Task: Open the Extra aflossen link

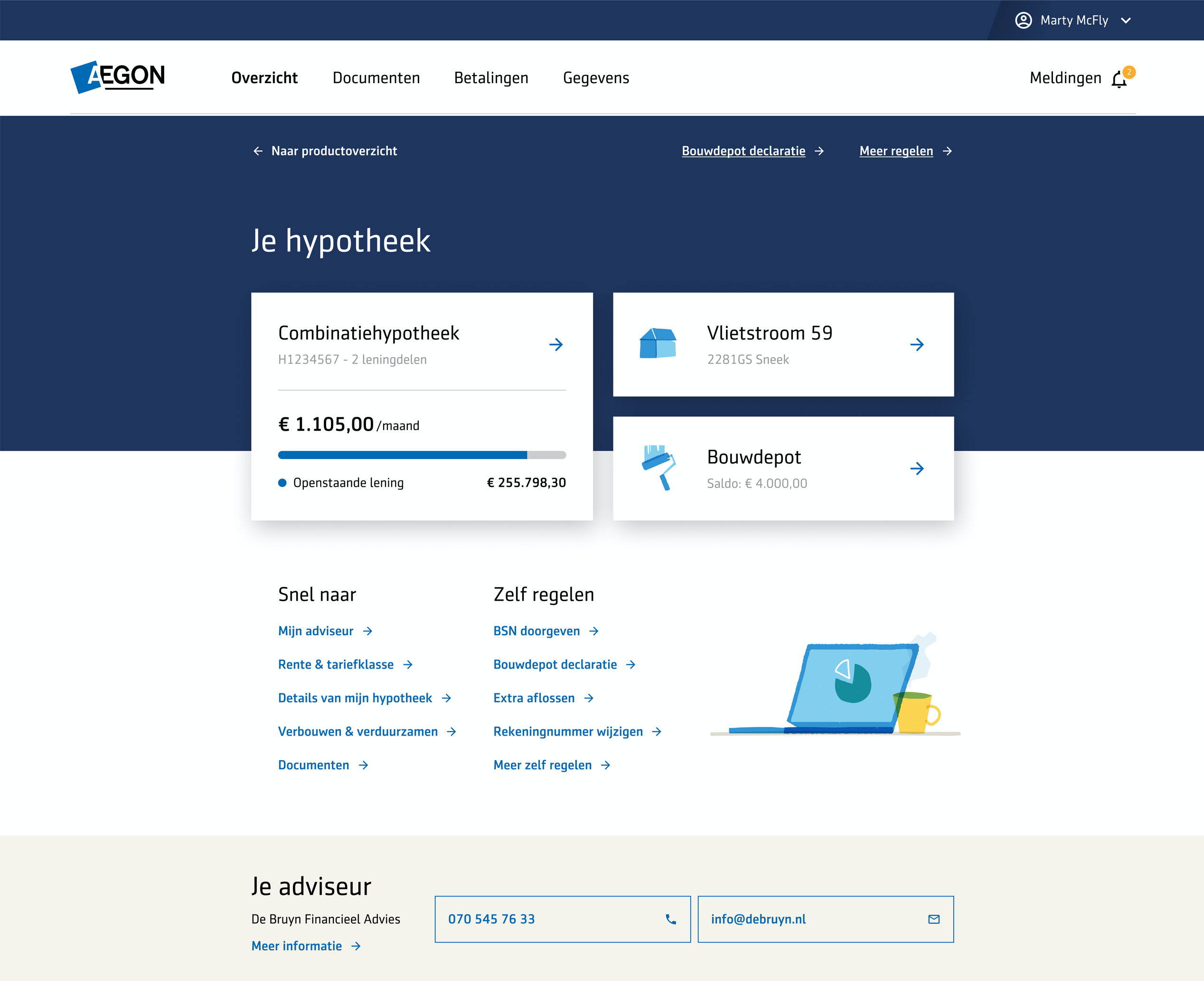Action: point(534,698)
